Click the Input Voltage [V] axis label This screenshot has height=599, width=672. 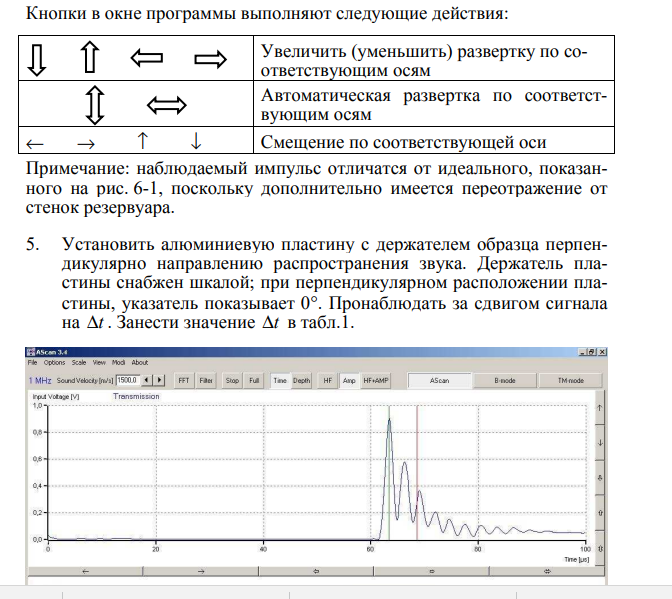[x=56, y=397]
